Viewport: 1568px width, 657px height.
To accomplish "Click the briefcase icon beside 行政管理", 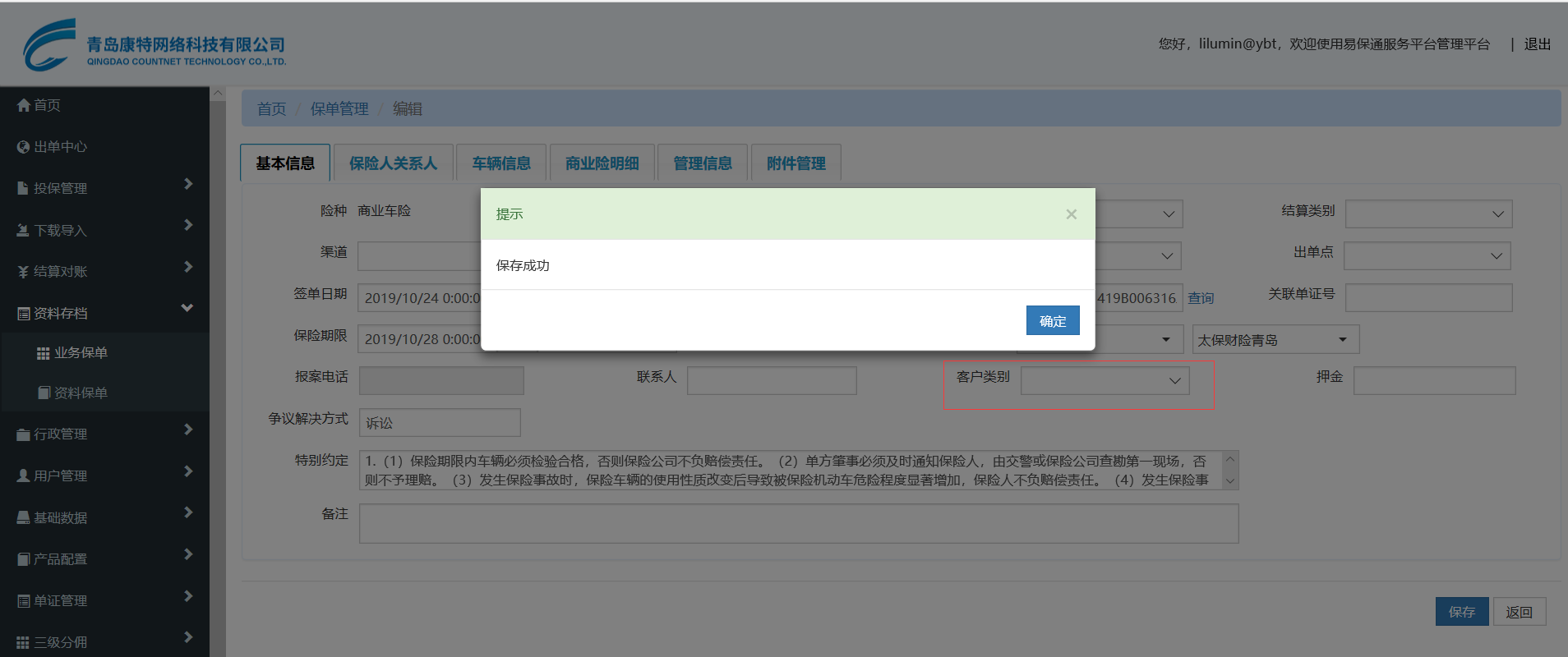I will [24, 434].
